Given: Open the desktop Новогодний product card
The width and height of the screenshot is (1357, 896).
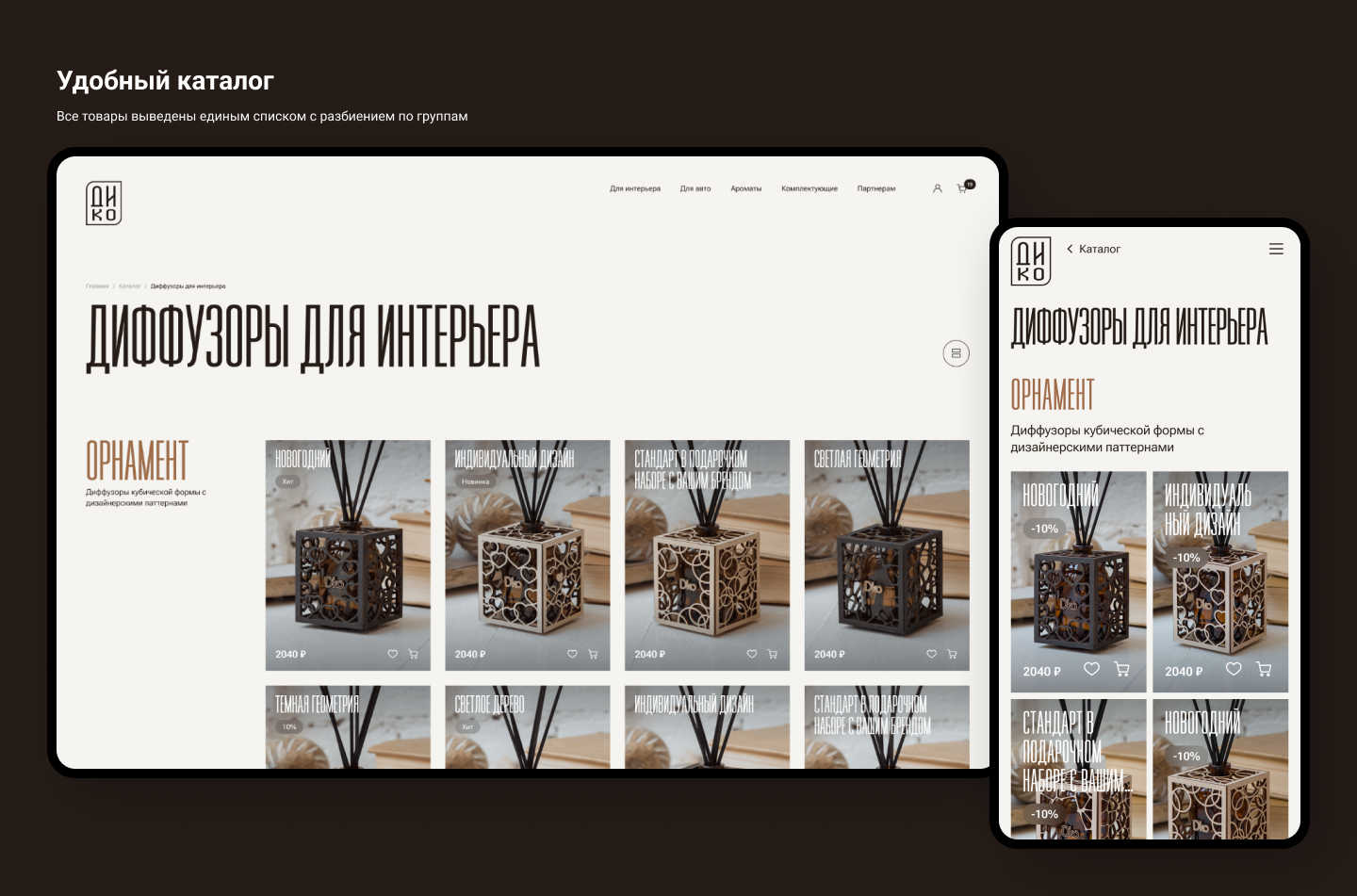Looking at the screenshot, I should point(348,555).
